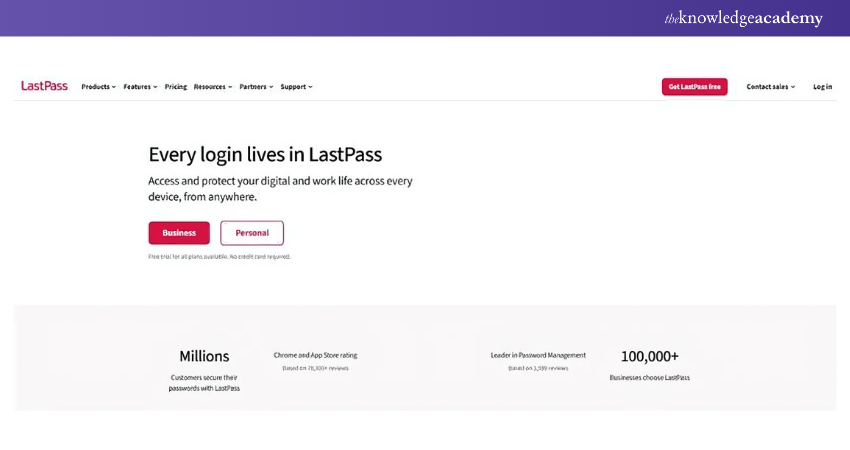
Task: Click the free trial disclaimer text
Action: [x=219, y=257]
